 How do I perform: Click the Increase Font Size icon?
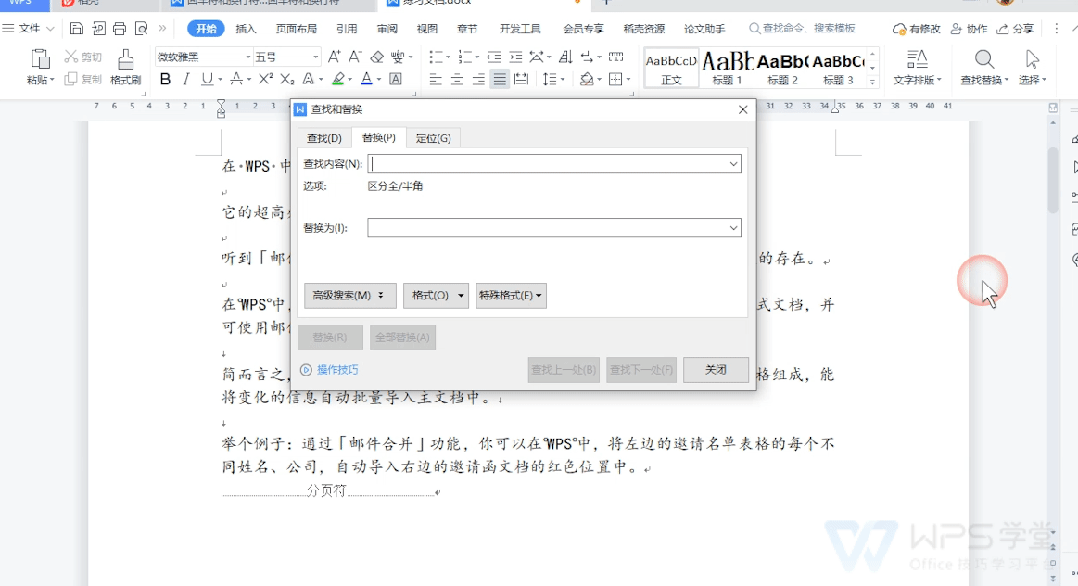click(x=334, y=56)
